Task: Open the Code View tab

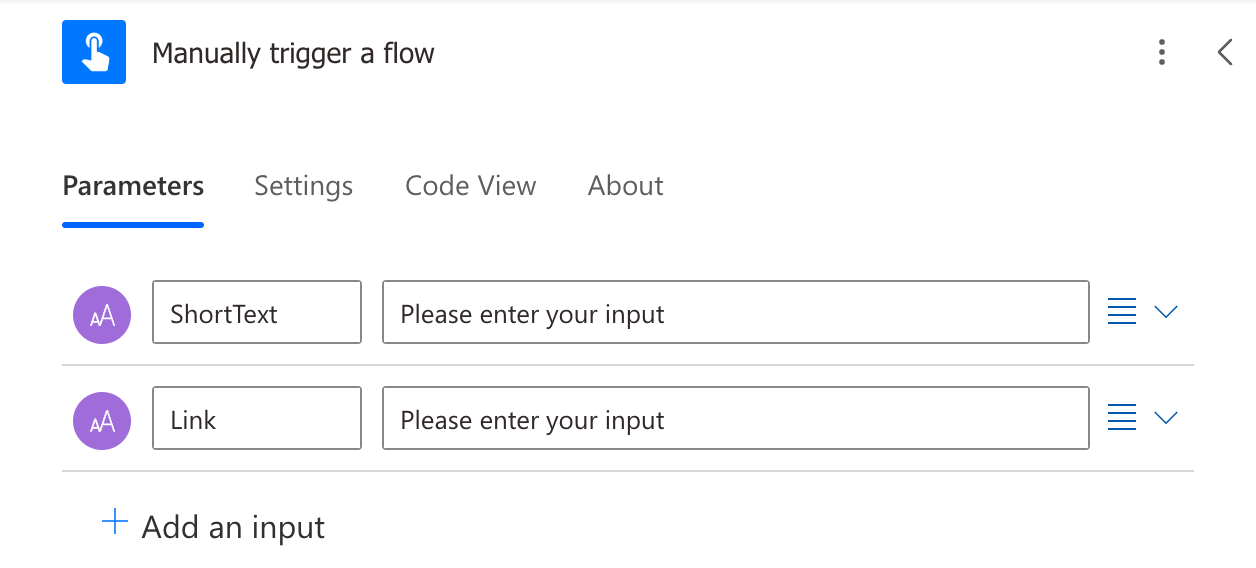Action: (470, 186)
